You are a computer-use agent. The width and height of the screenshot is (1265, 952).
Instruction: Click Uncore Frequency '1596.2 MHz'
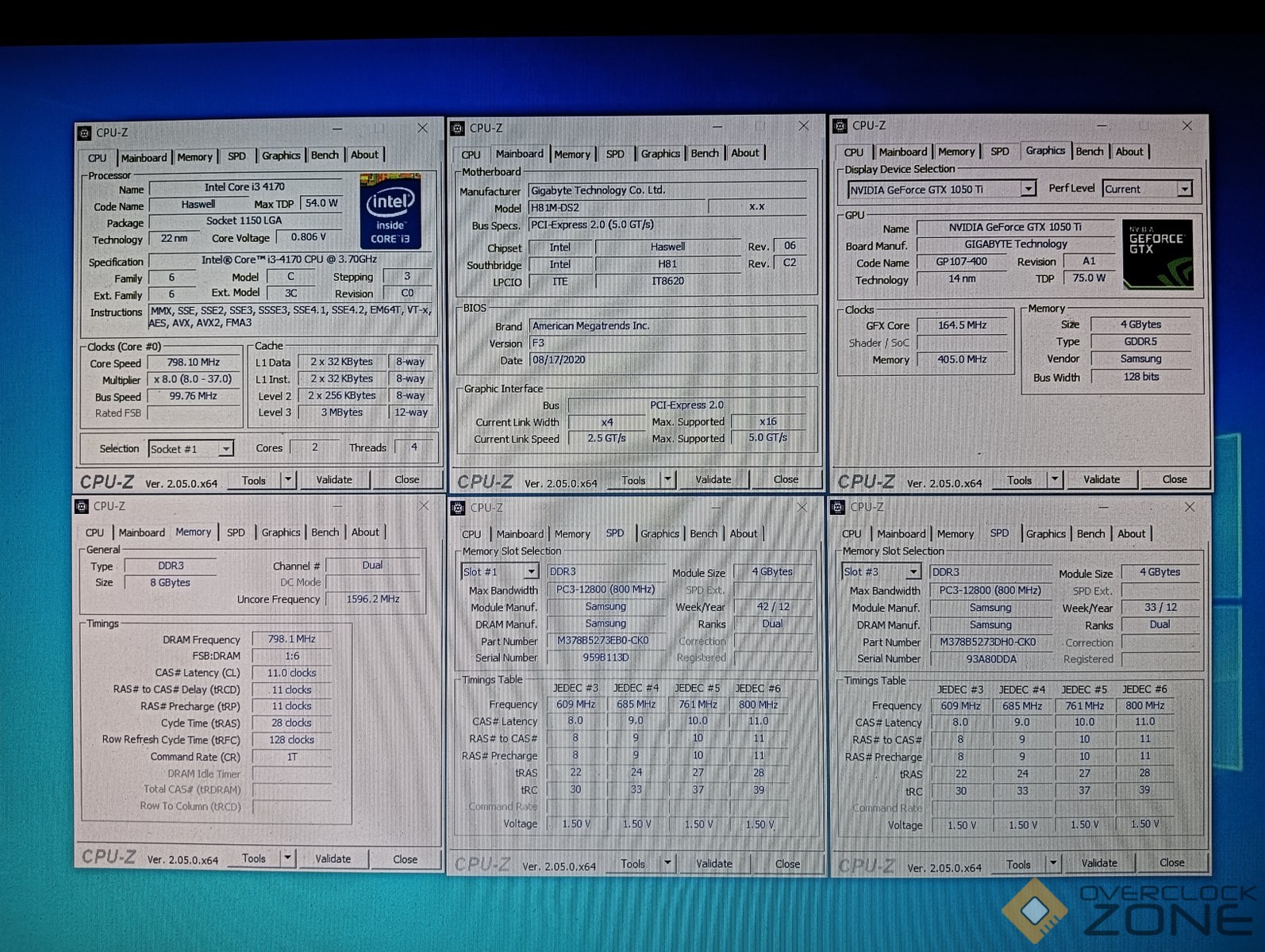pos(373,600)
